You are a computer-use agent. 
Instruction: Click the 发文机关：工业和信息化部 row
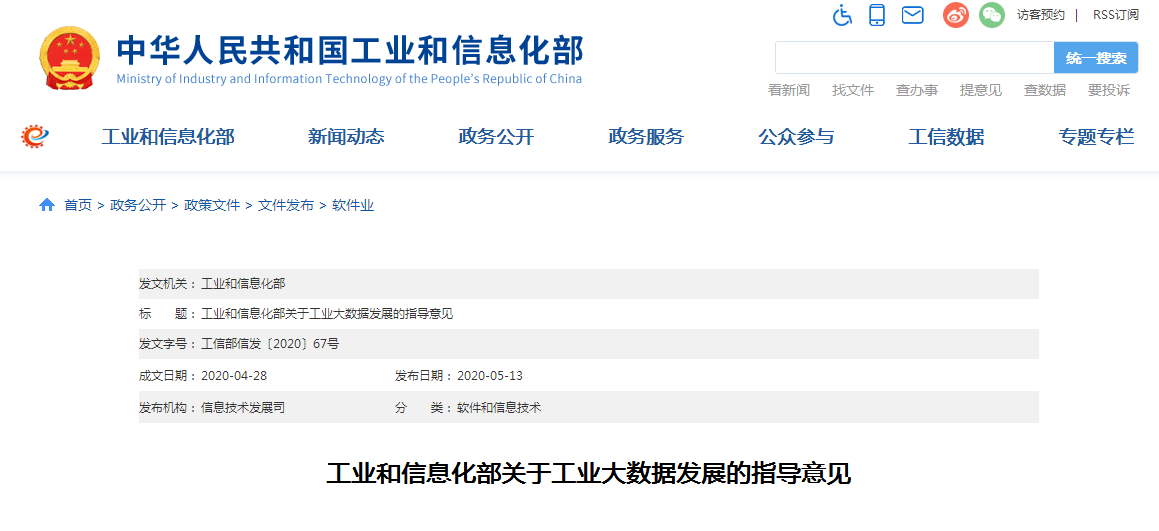(x=588, y=283)
